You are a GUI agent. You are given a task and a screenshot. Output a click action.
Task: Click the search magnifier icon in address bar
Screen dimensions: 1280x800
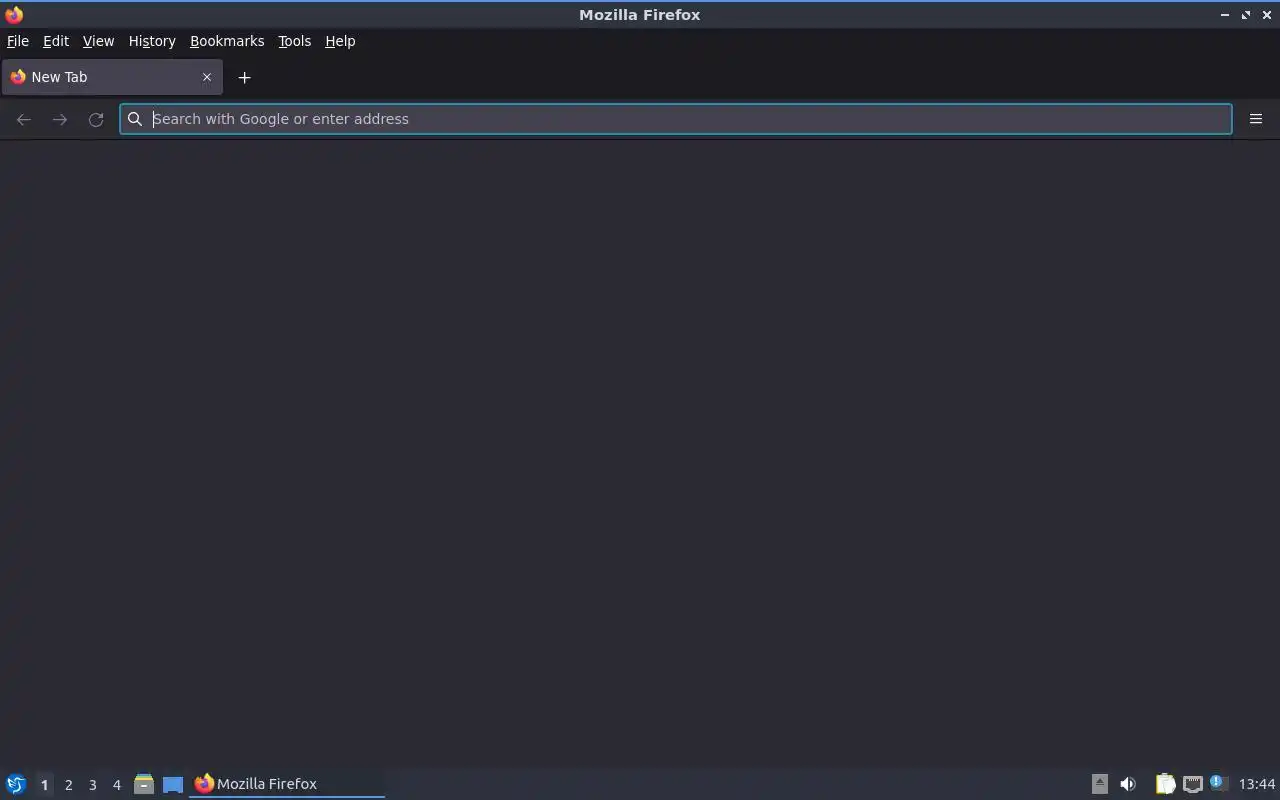coord(135,119)
